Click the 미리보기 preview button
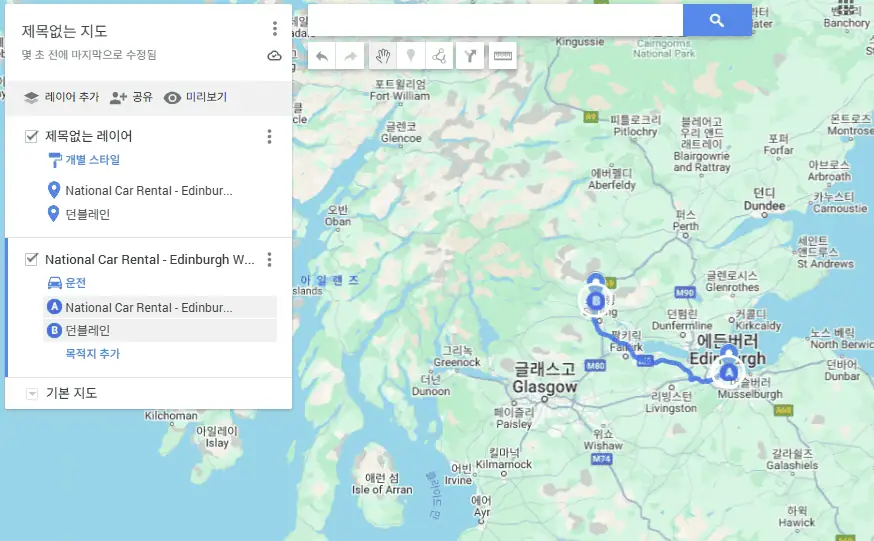Viewport: 874px width, 541px height. point(196,98)
